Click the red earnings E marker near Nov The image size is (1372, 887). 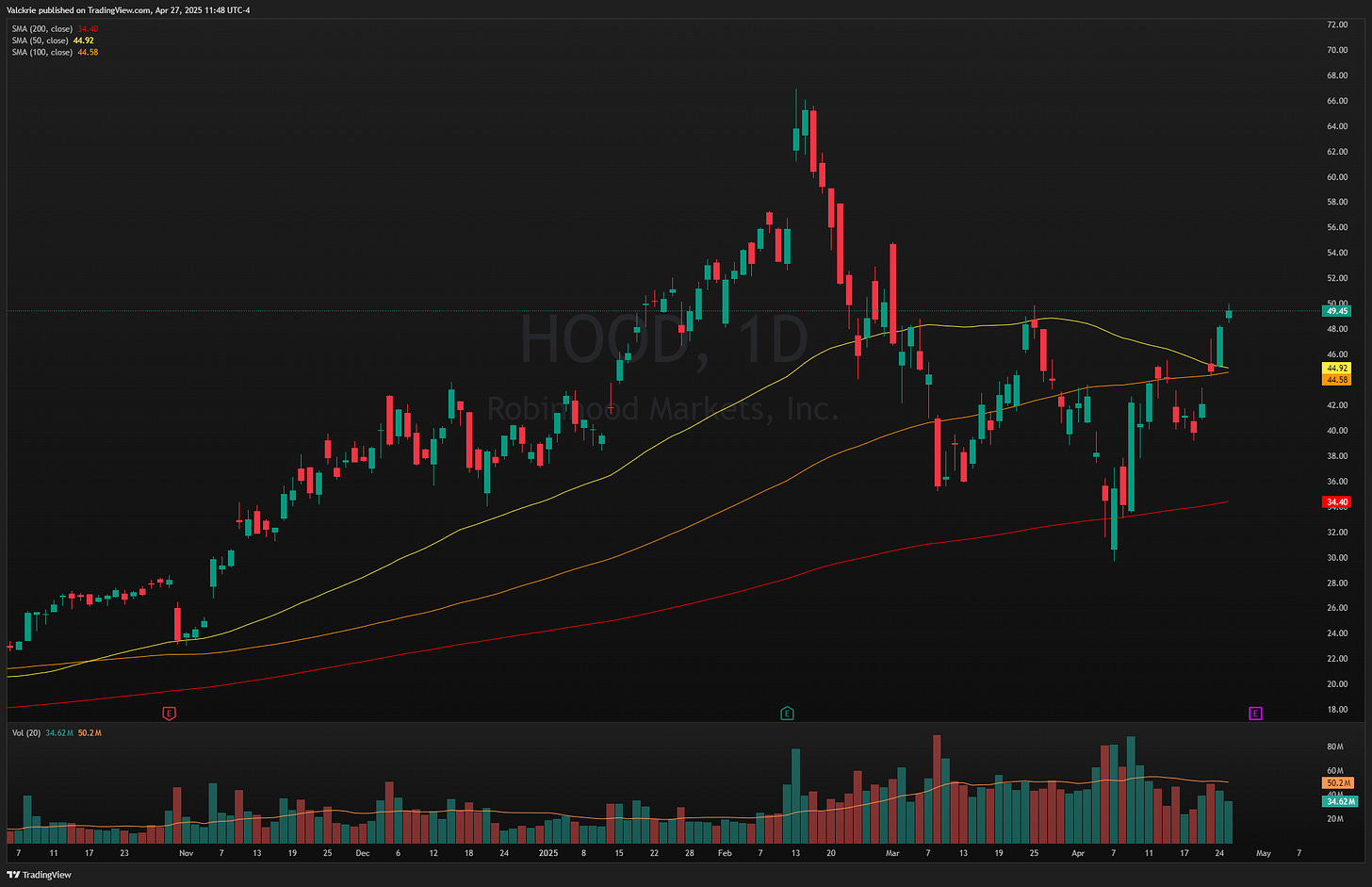coord(170,714)
